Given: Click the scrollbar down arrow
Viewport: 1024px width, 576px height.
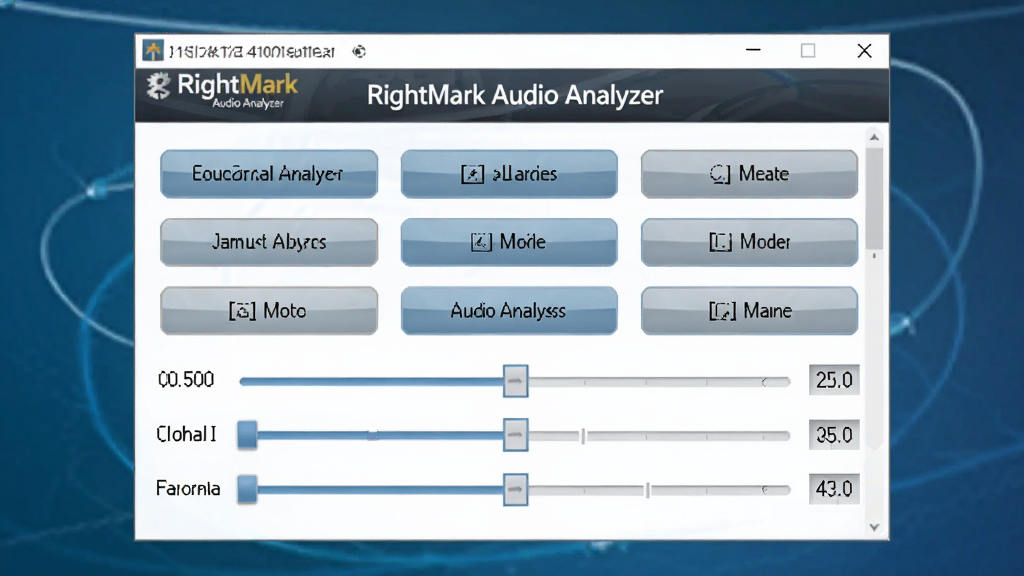Looking at the screenshot, I should coord(874,527).
